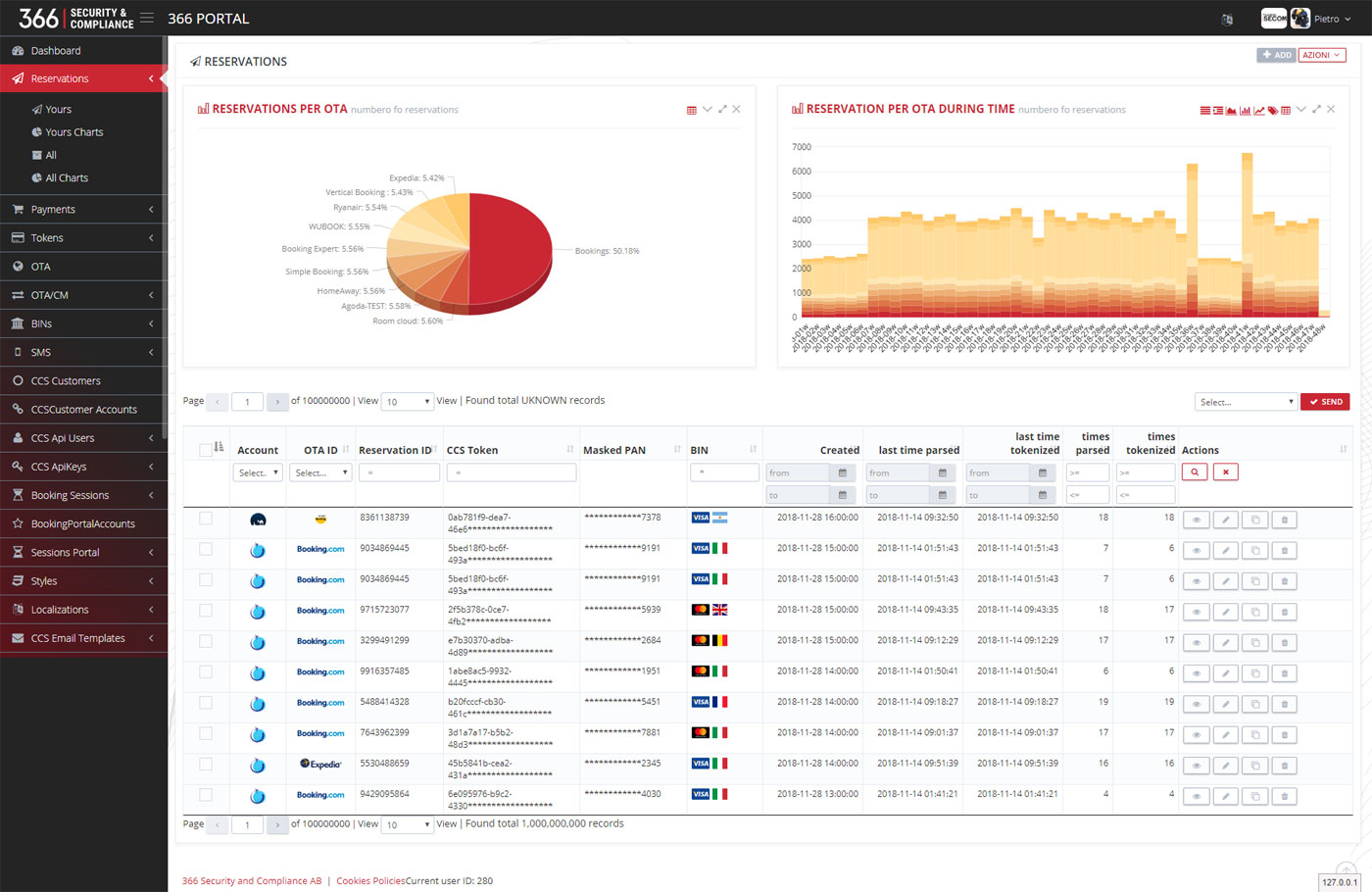Screen dimensions: 1372x892
Task: Click the red SEND button
Action: click(1325, 402)
